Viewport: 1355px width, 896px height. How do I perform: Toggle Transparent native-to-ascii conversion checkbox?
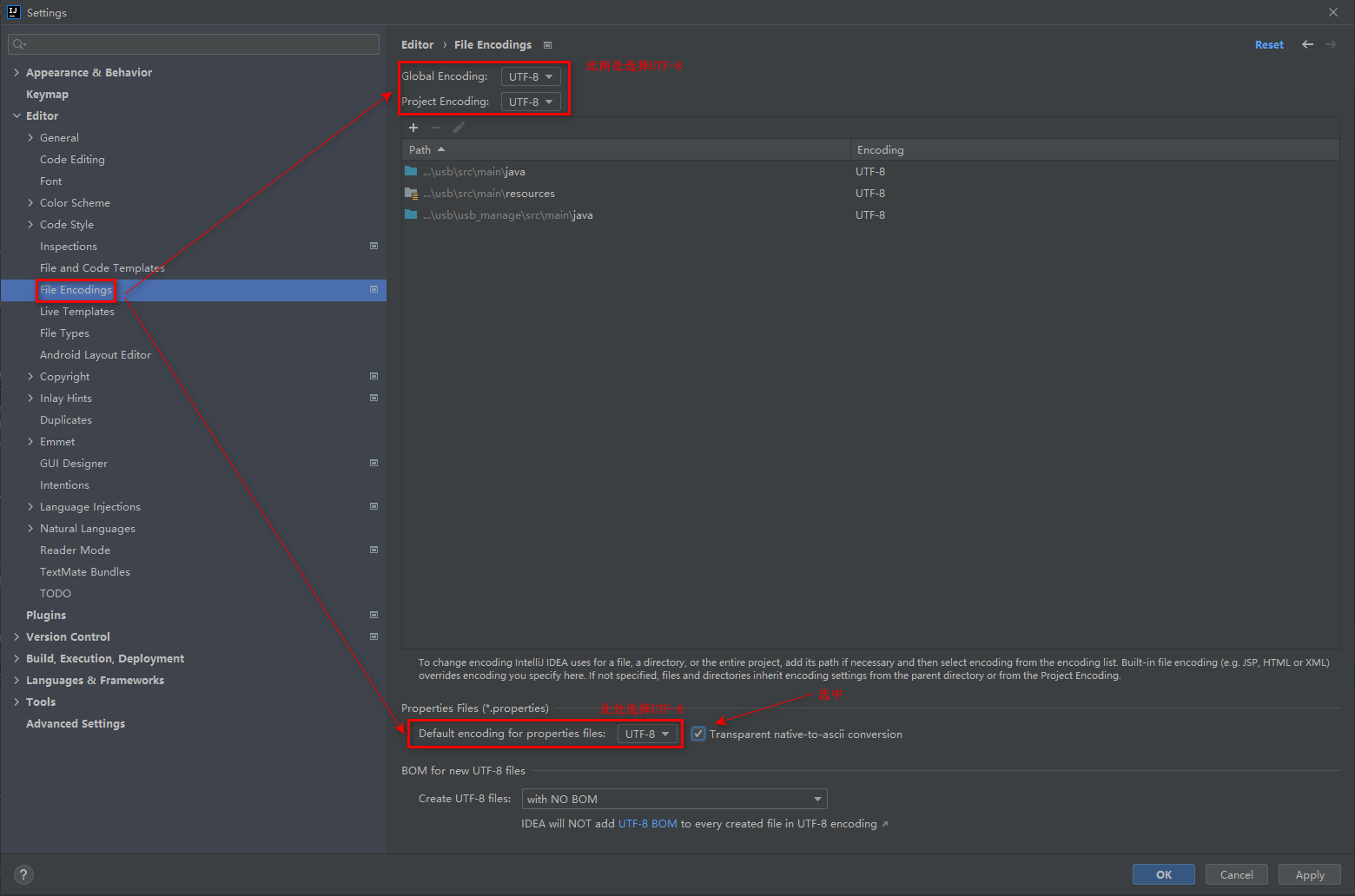[698, 734]
